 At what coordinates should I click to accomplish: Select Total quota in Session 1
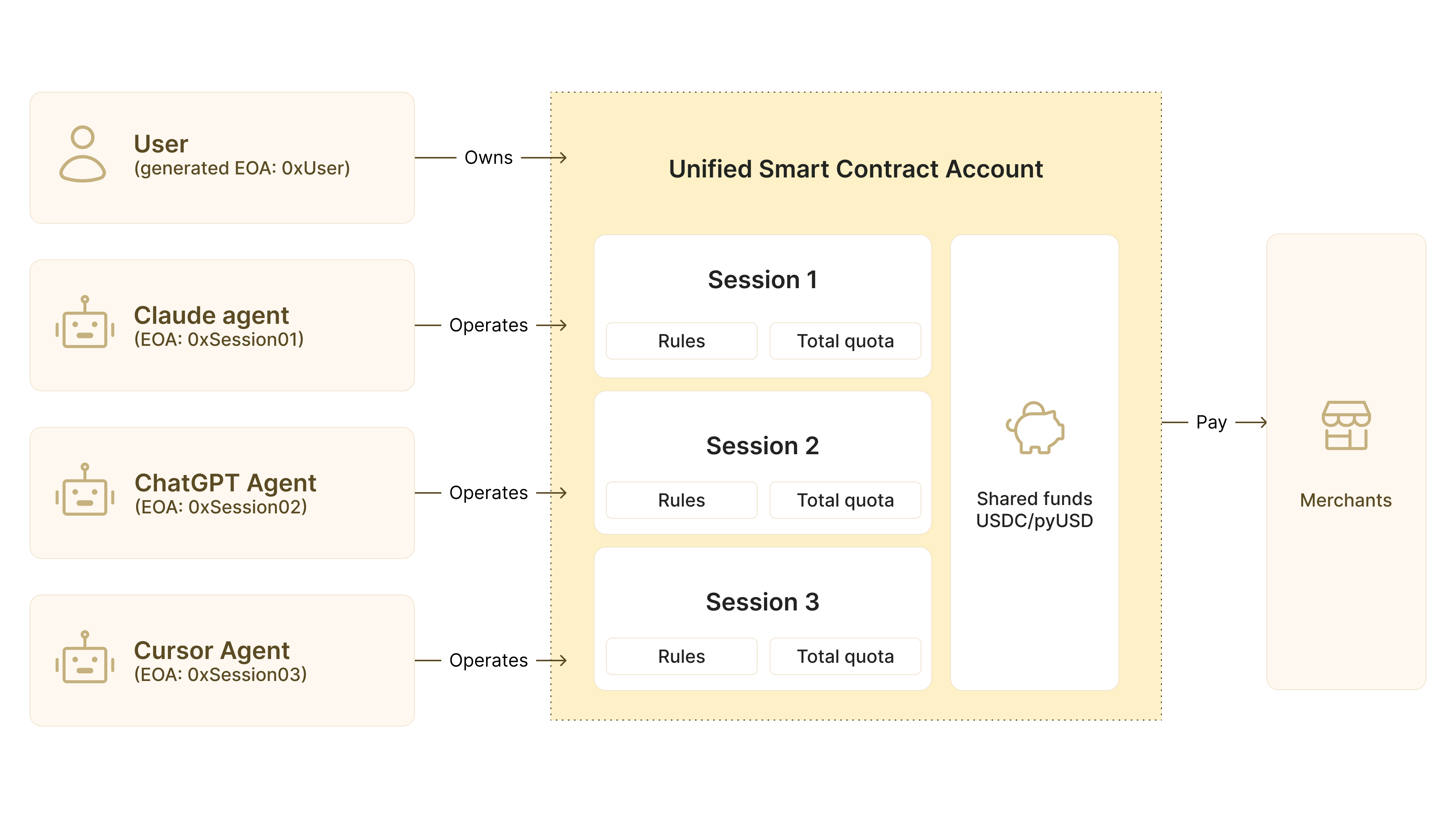(845, 341)
